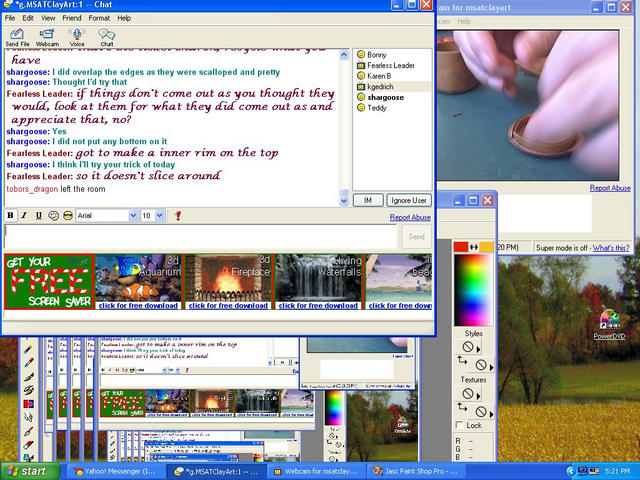Open the Styles foreground flyout arrow
The width and height of the screenshot is (640, 480).
click(x=478, y=349)
